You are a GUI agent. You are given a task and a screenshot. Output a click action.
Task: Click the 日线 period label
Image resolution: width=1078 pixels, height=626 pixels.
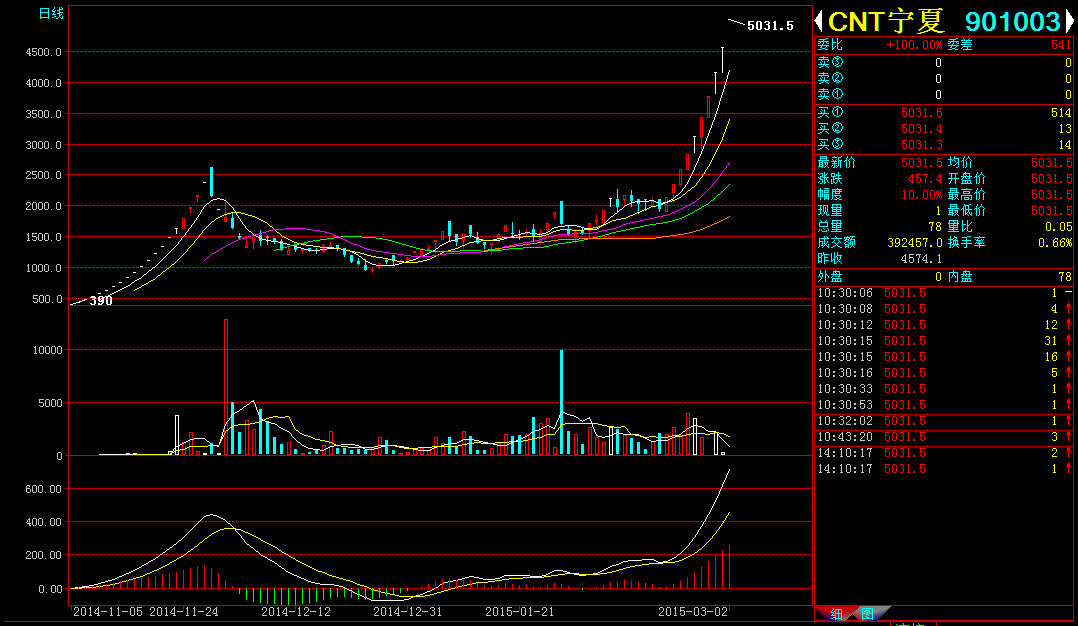[51, 13]
